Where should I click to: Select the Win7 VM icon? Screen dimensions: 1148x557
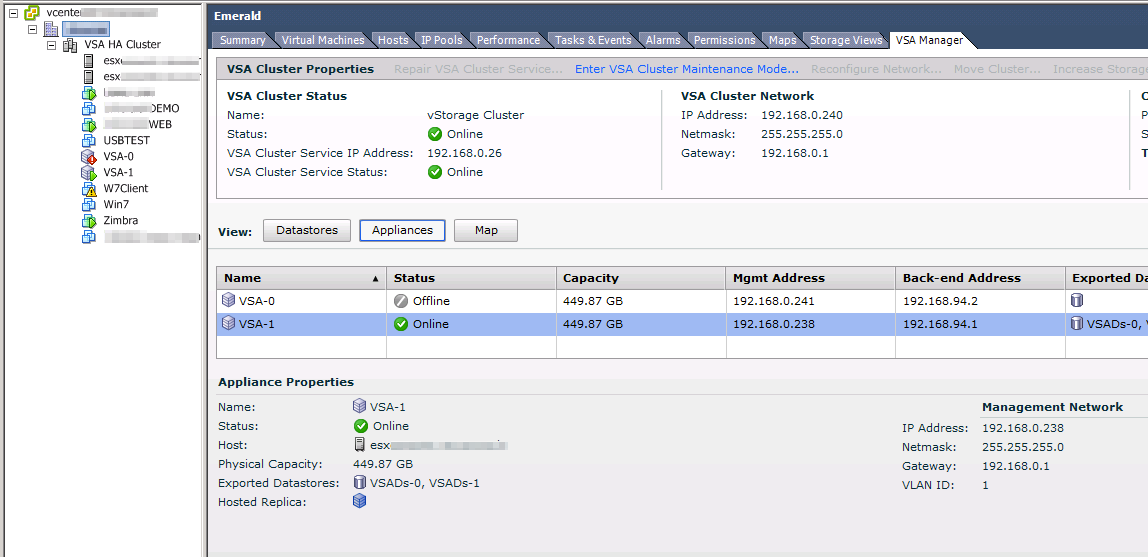(x=89, y=204)
